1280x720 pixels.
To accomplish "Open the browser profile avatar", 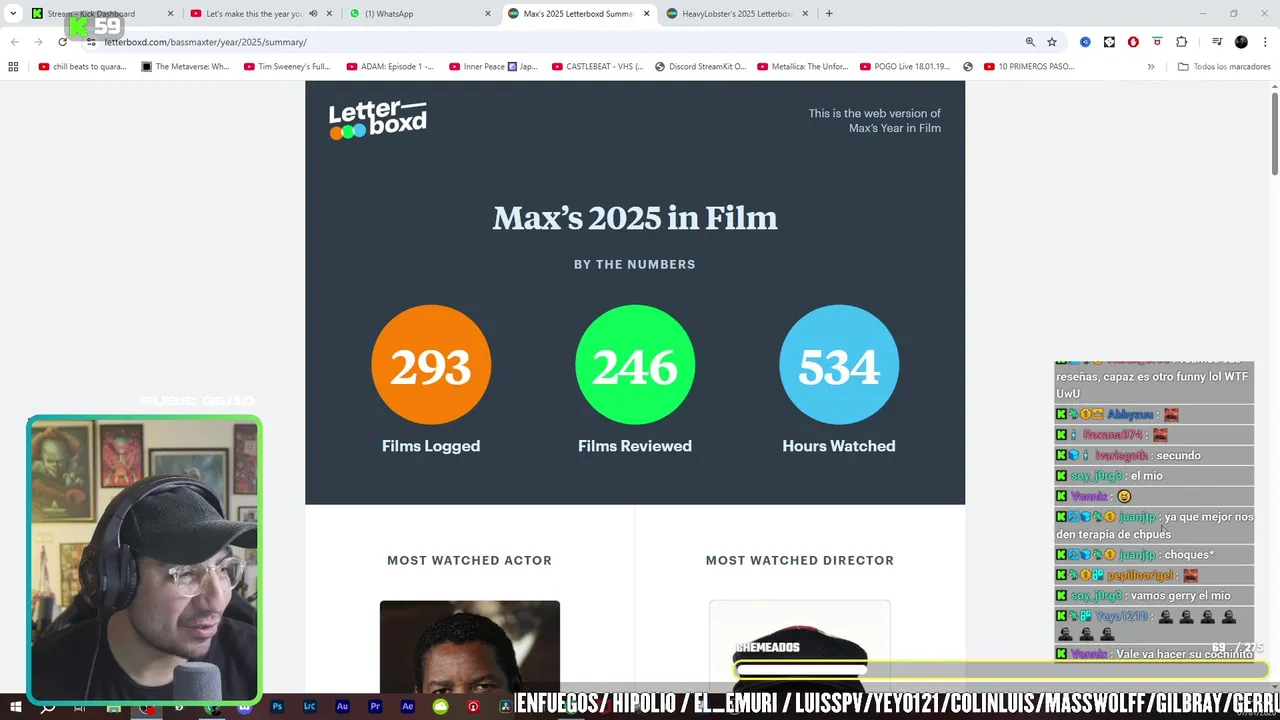I will click(1241, 42).
